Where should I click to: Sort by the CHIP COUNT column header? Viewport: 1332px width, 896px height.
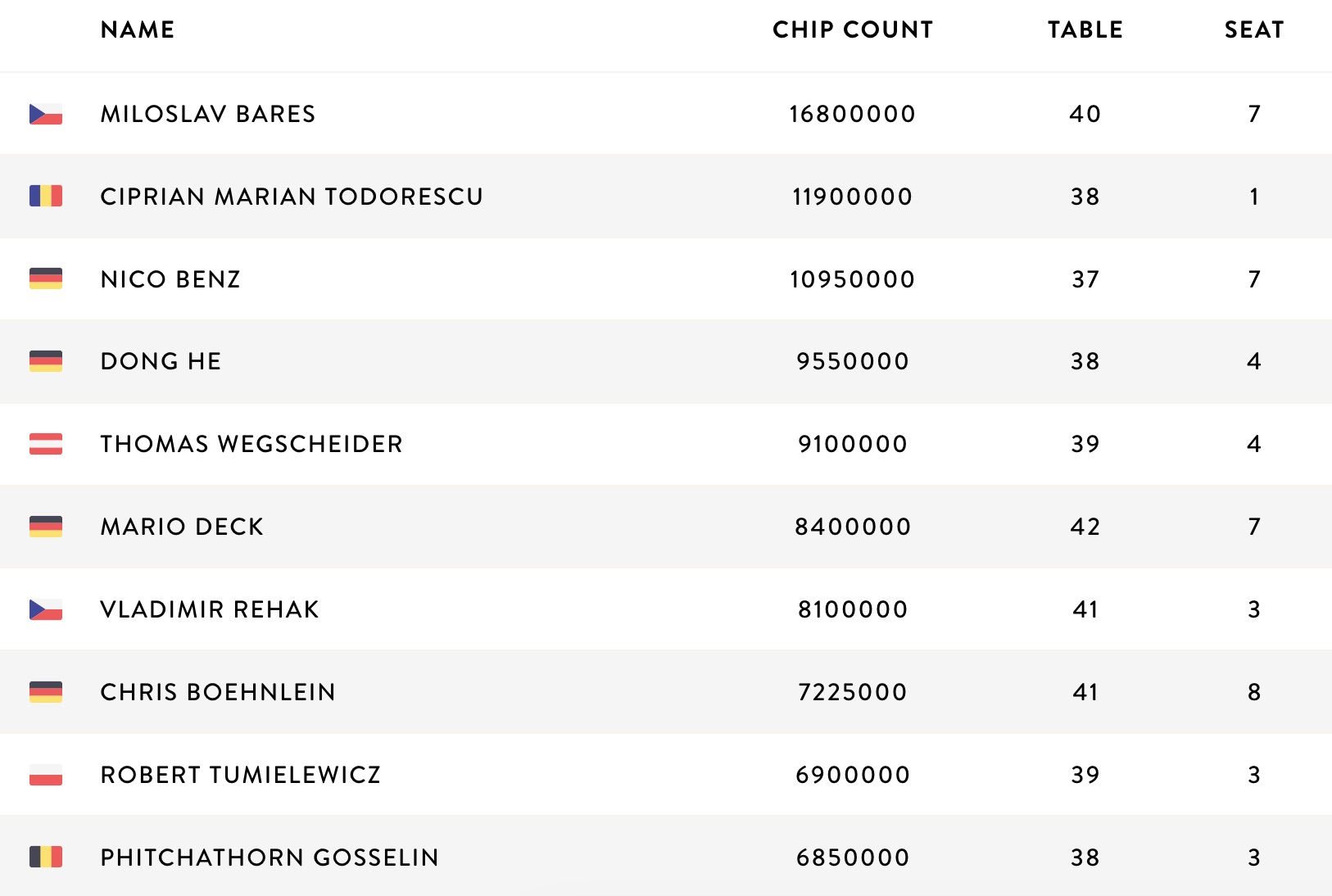(x=853, y=30)
